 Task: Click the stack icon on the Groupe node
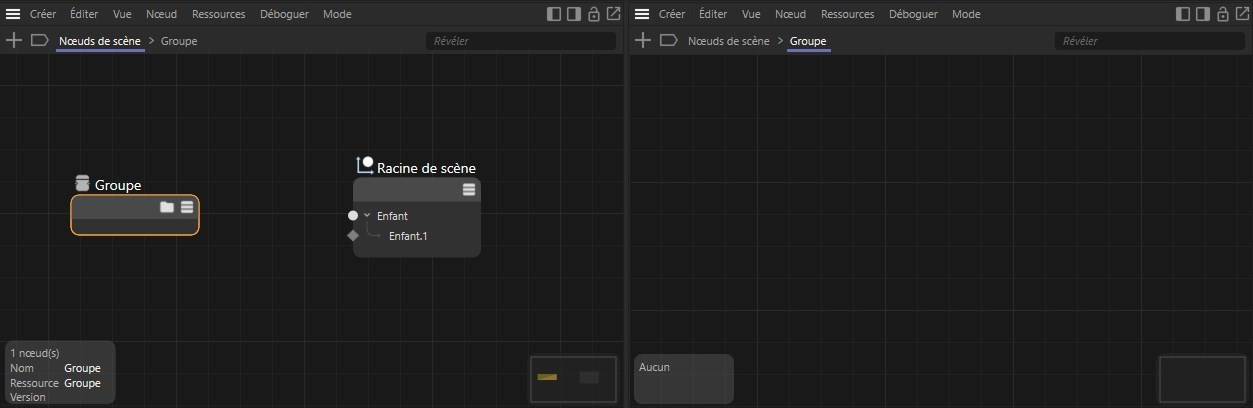187,207
